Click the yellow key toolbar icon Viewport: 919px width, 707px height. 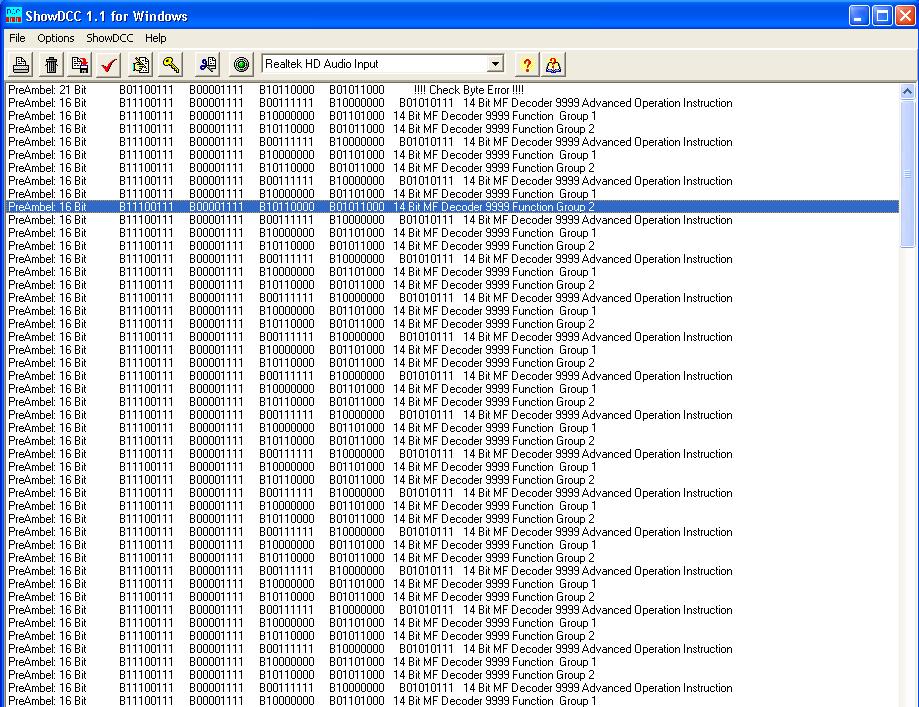tap(171, 65)
